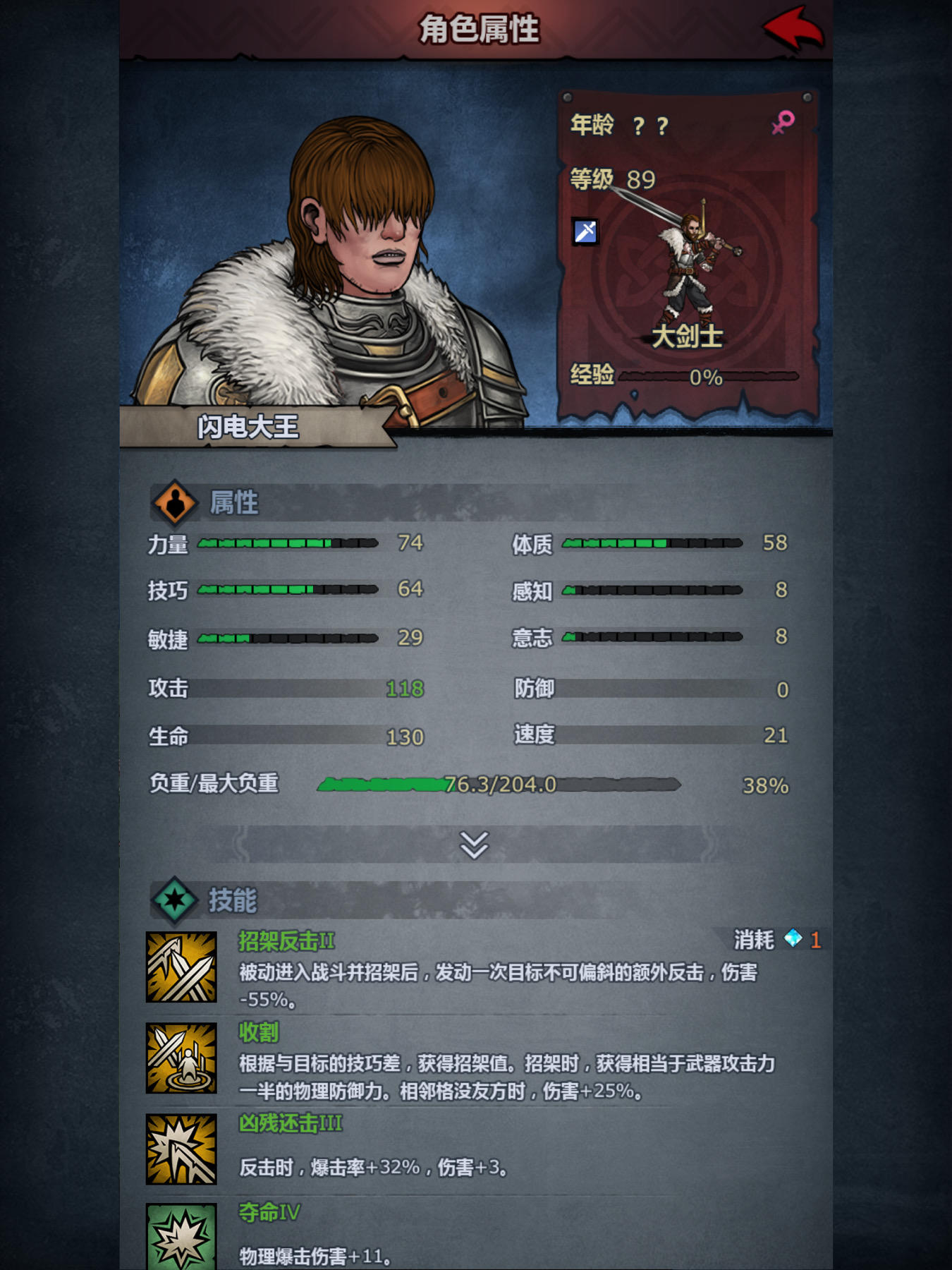Click the 力量 strength bar
Image resolution: width=952 pixels, height=1270 pixels.
tap(288, 543)
